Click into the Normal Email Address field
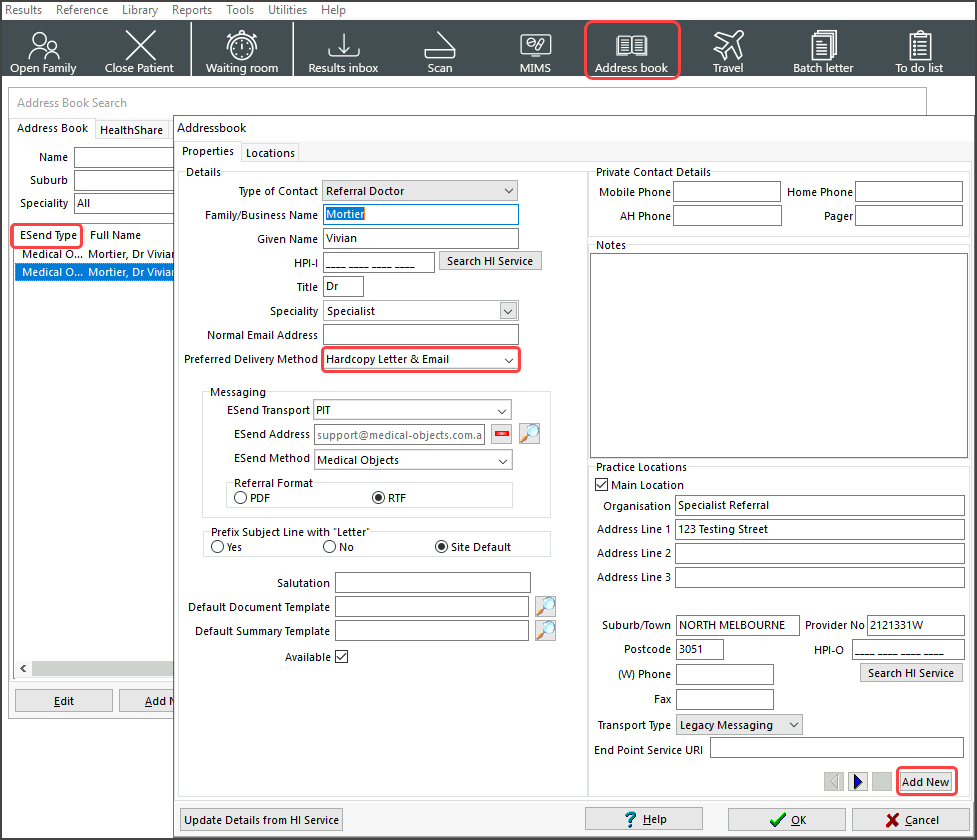This screenshot has height=840, width=977. point(421,335)
